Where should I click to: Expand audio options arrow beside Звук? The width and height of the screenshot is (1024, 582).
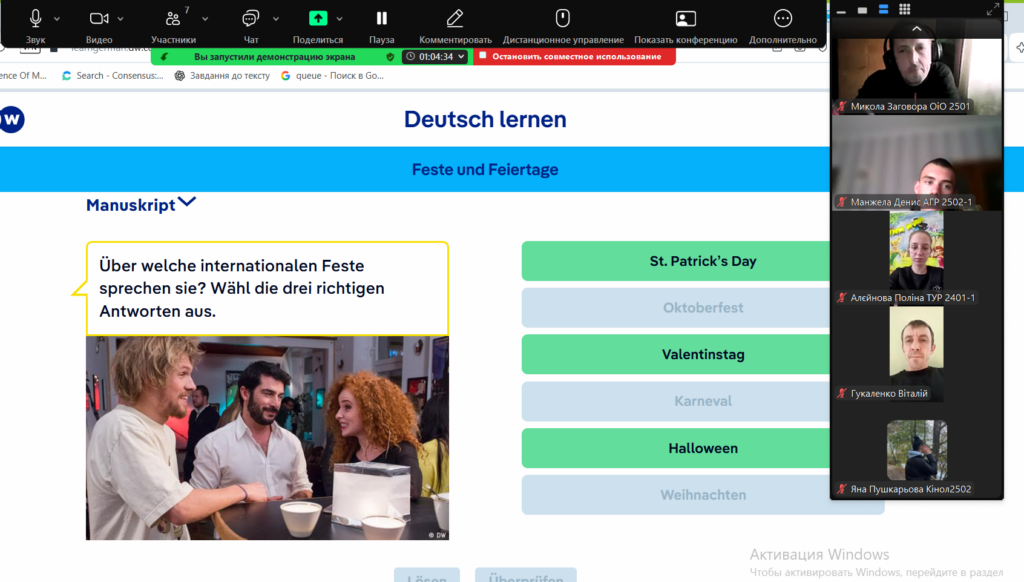[x=57, y=18]
